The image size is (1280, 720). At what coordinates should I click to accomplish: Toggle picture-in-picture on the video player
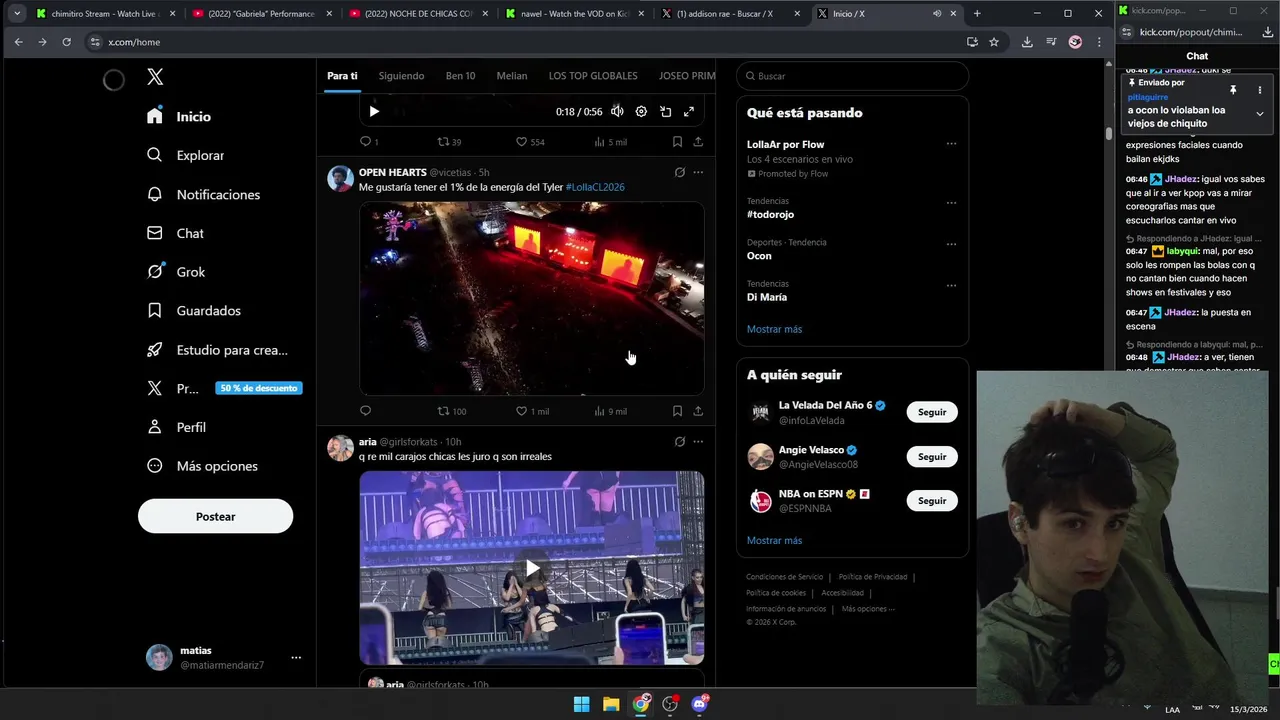pos(665,112)
